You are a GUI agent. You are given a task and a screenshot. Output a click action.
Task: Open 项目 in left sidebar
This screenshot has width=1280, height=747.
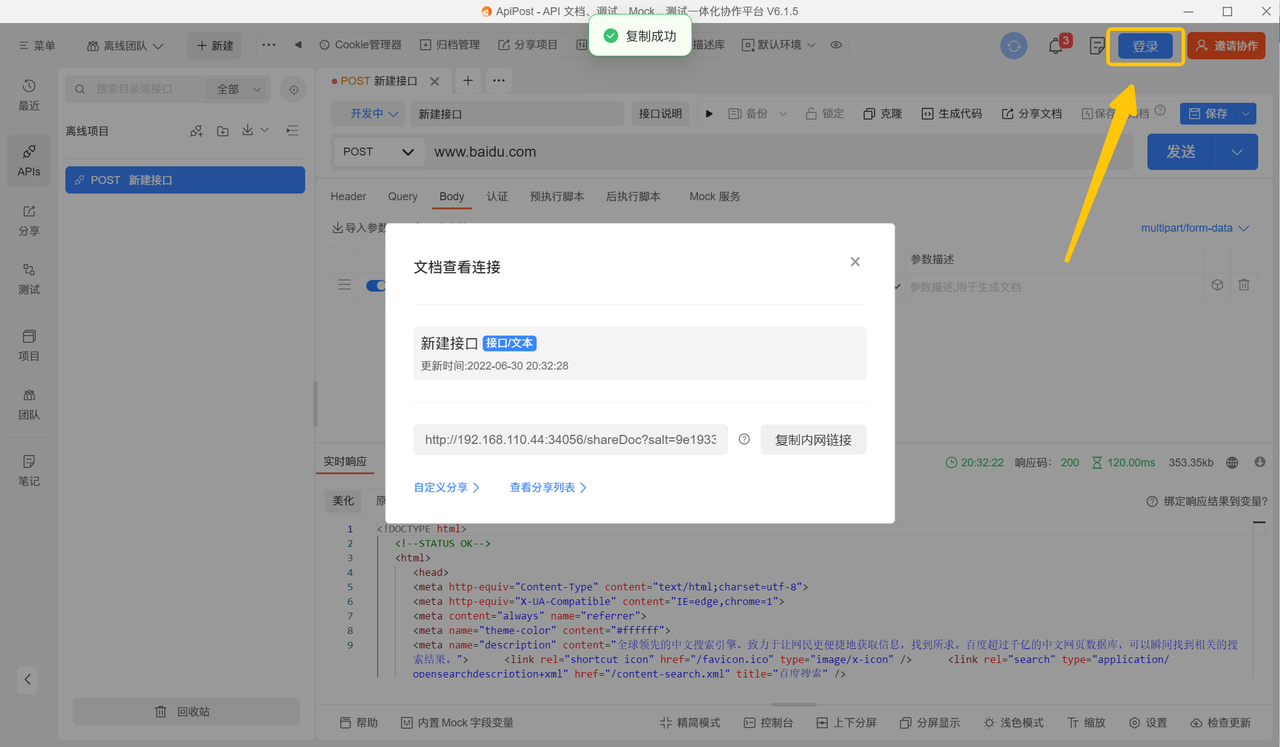(29, 346)
